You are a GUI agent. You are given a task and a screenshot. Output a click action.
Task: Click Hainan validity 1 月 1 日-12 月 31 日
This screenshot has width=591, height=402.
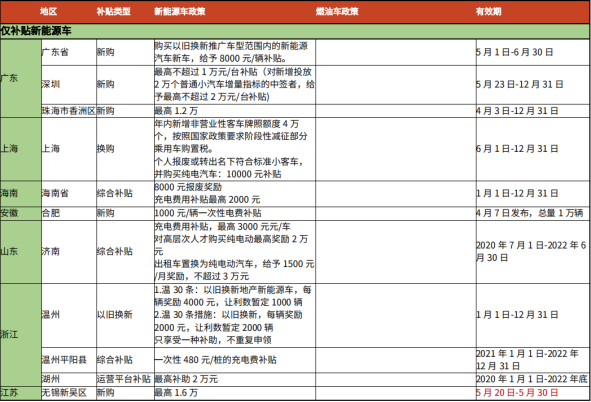533,193
